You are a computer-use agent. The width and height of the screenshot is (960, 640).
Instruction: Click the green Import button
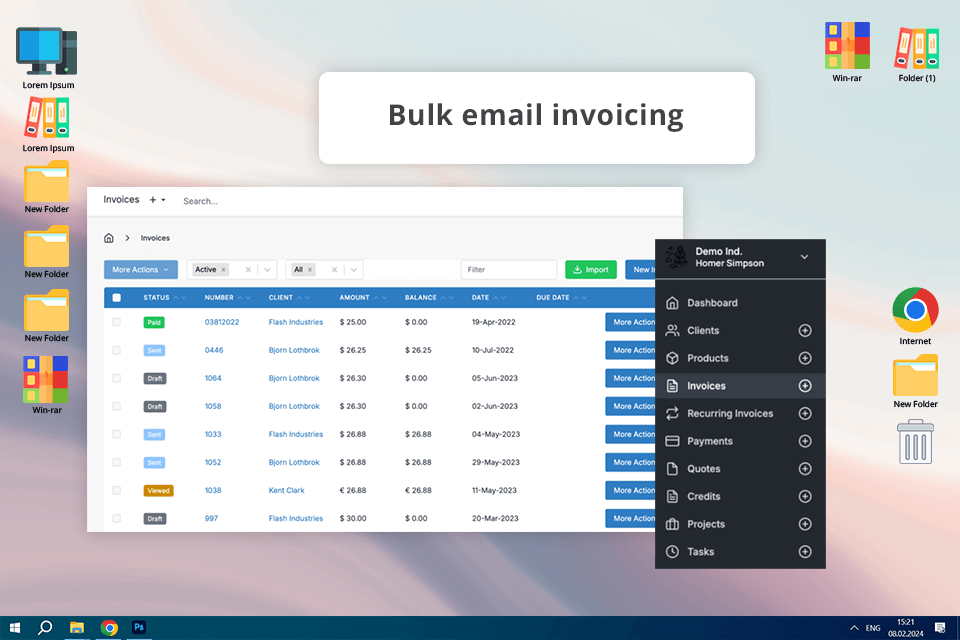(x=591, y=269)
